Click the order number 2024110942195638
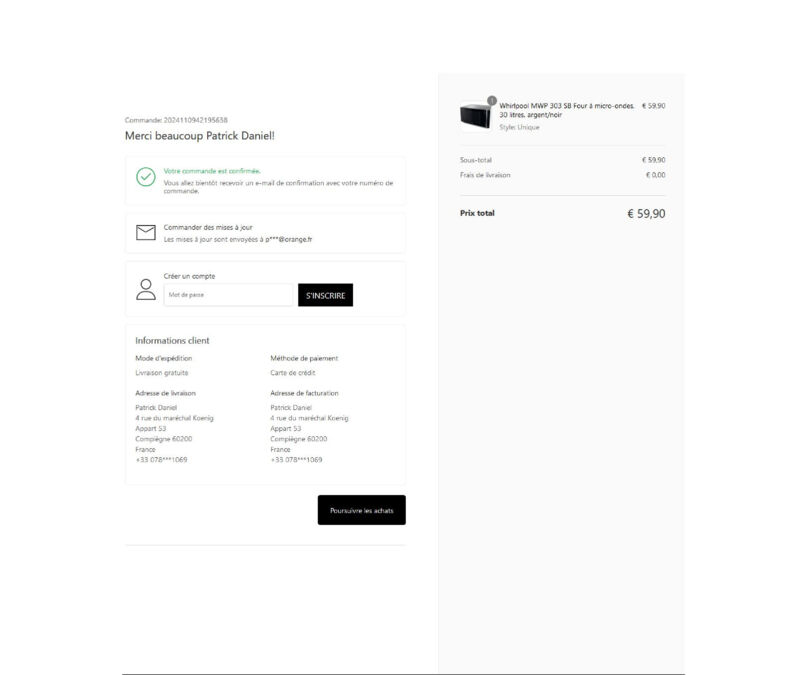 [x=195, y=120]
